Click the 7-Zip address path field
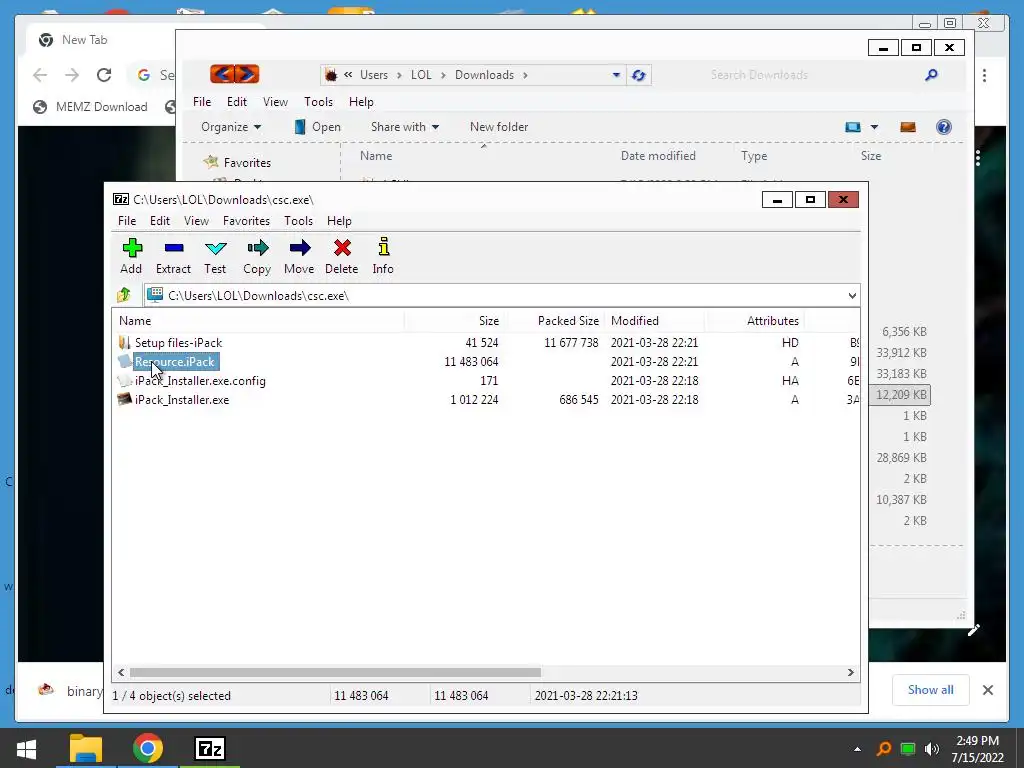The width and height of the screenshot is (1024, 768). pyautogui.click(x=501, y=296)
